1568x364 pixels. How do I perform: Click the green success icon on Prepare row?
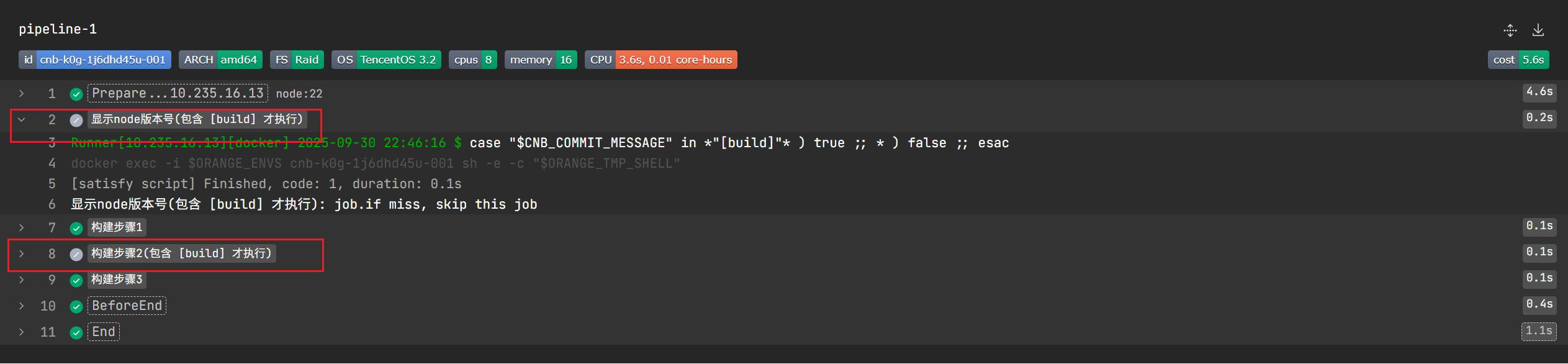76,94
